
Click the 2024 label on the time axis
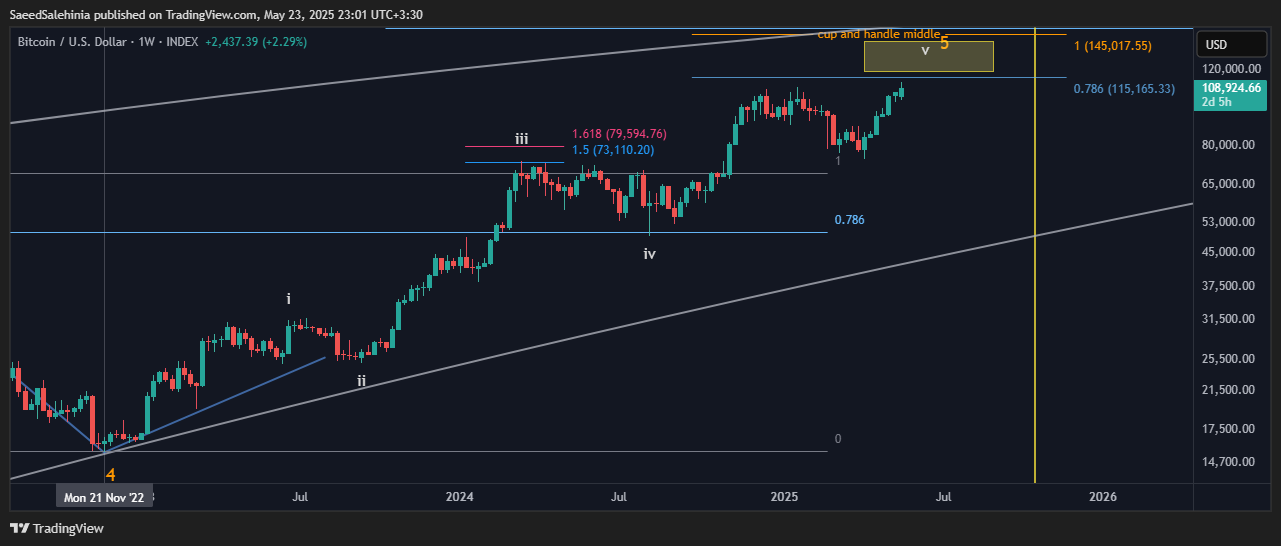tap(459, 496)
